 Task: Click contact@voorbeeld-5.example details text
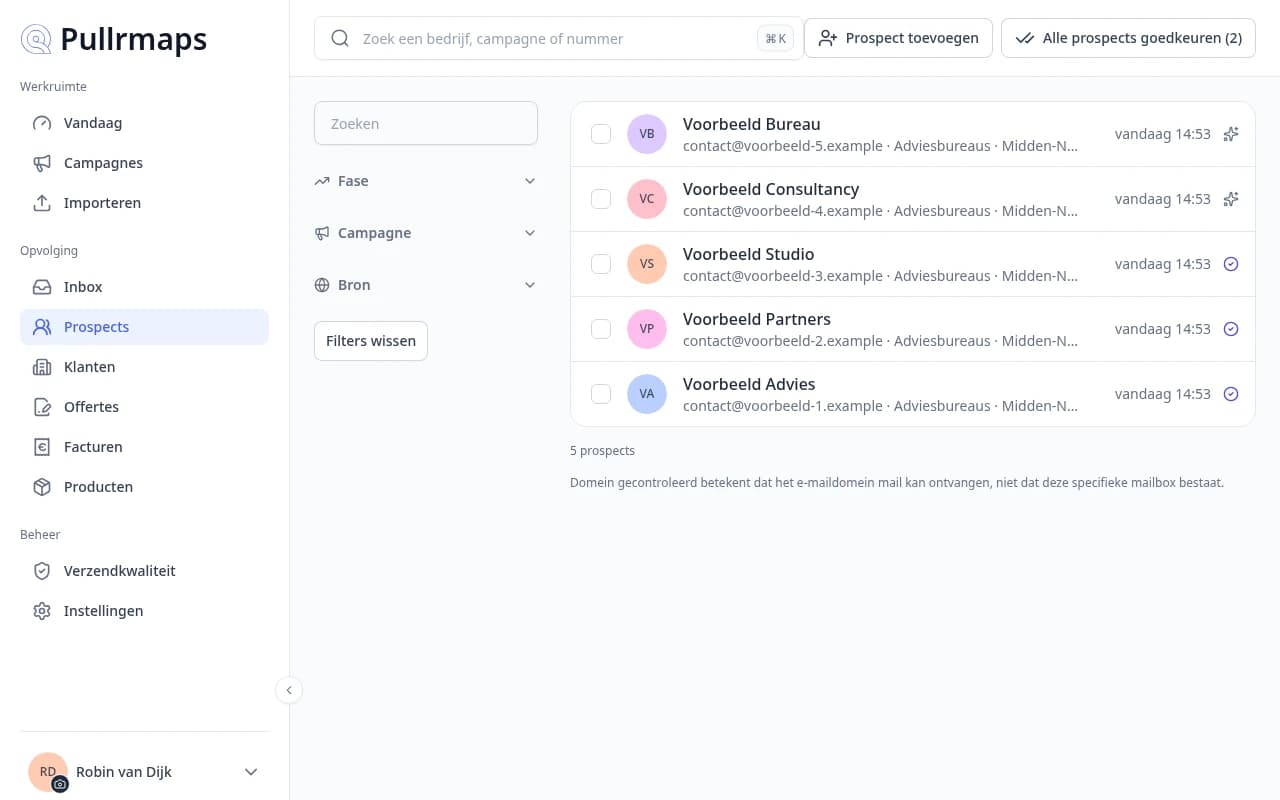click(880, 146)
